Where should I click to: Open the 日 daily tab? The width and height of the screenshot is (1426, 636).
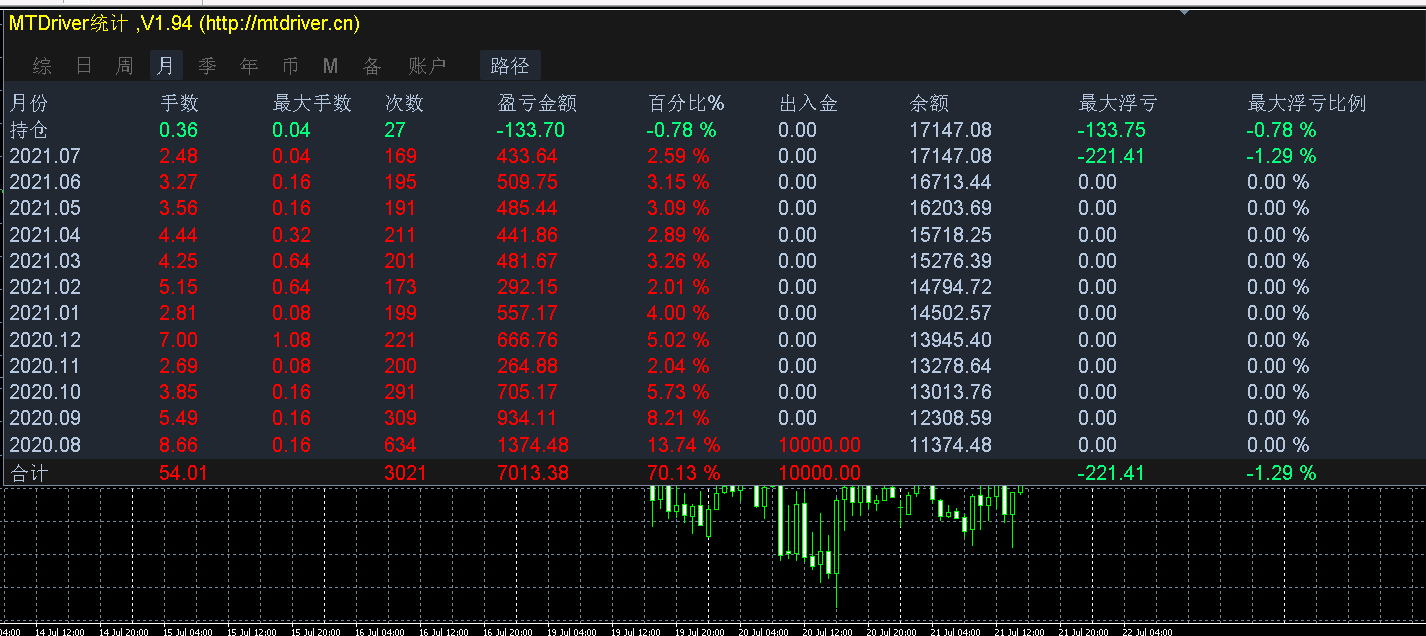[84, 66]
